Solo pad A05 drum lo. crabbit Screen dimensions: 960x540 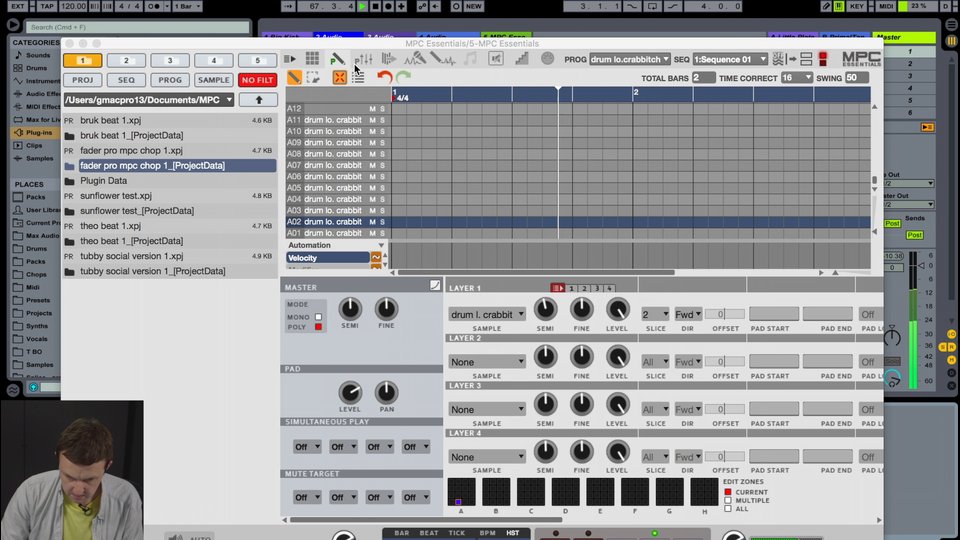click(x=383, y=188)
